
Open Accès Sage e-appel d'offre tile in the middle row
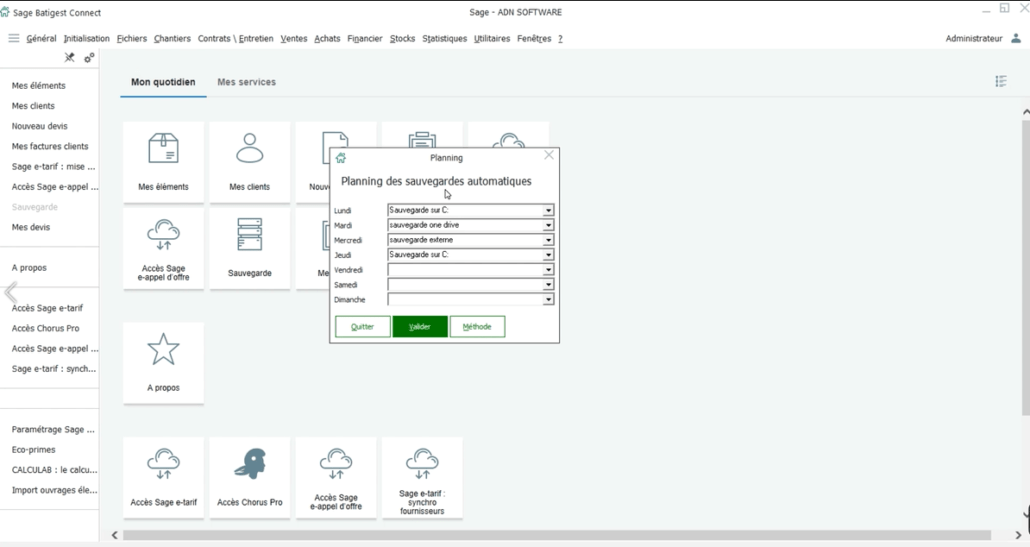click(164, 249)
